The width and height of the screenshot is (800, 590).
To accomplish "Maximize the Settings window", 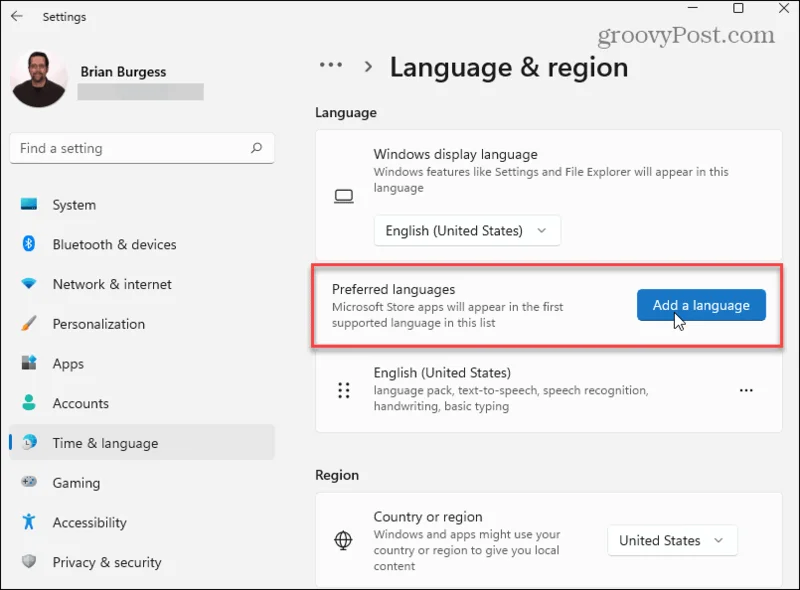I will (738, 8).
